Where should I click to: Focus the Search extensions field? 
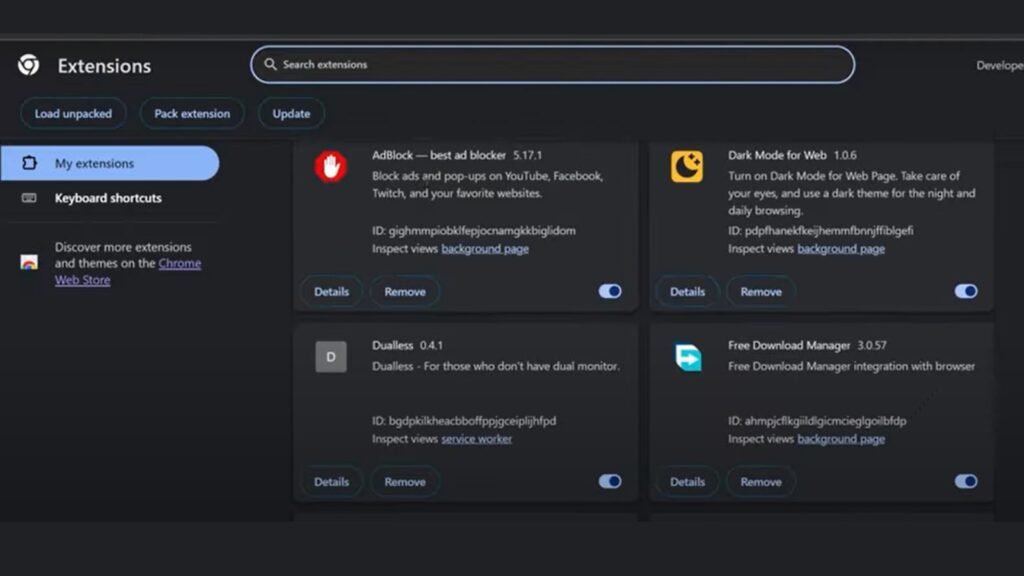[560, 64]
